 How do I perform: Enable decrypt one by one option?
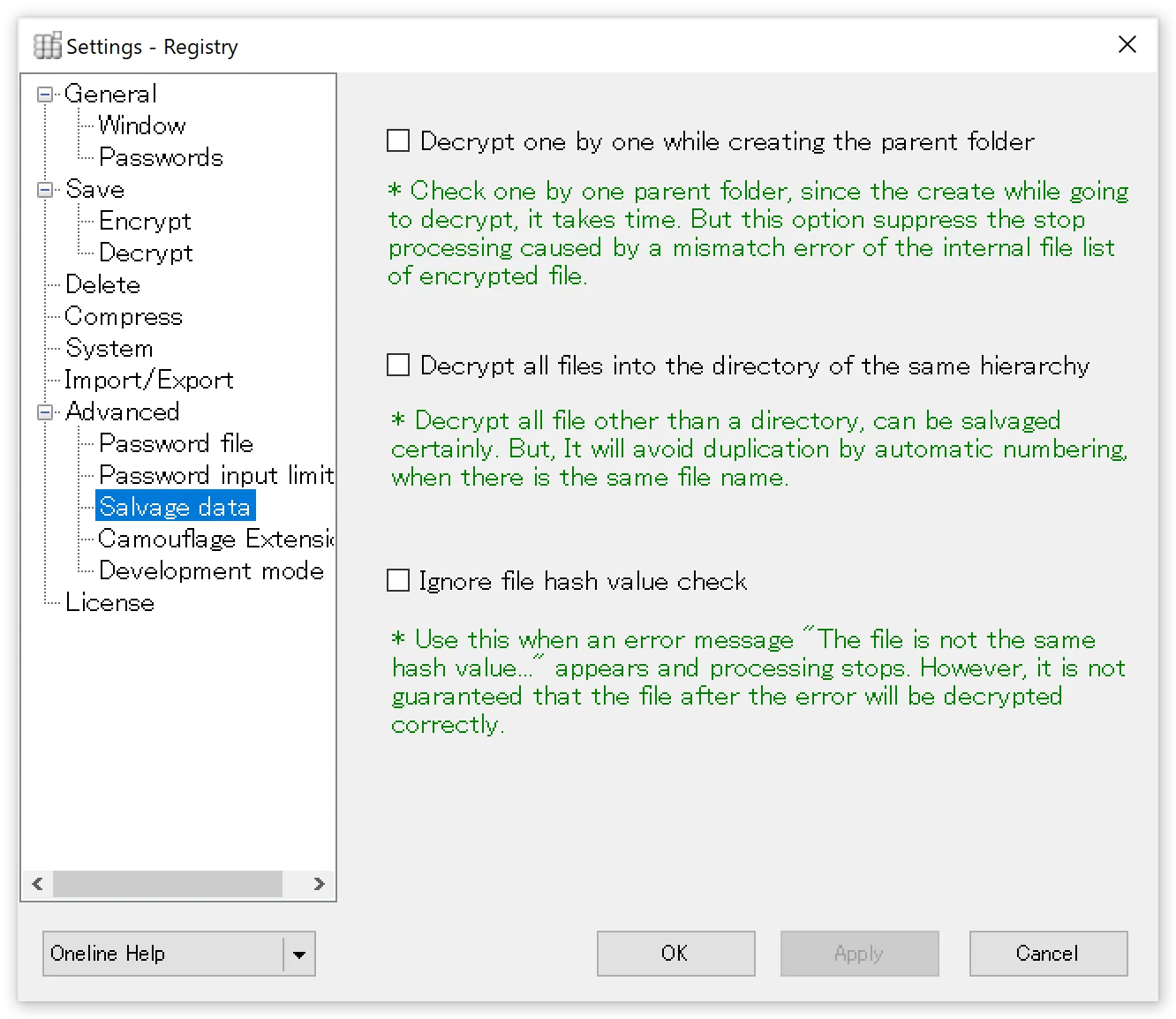point(397,140)
